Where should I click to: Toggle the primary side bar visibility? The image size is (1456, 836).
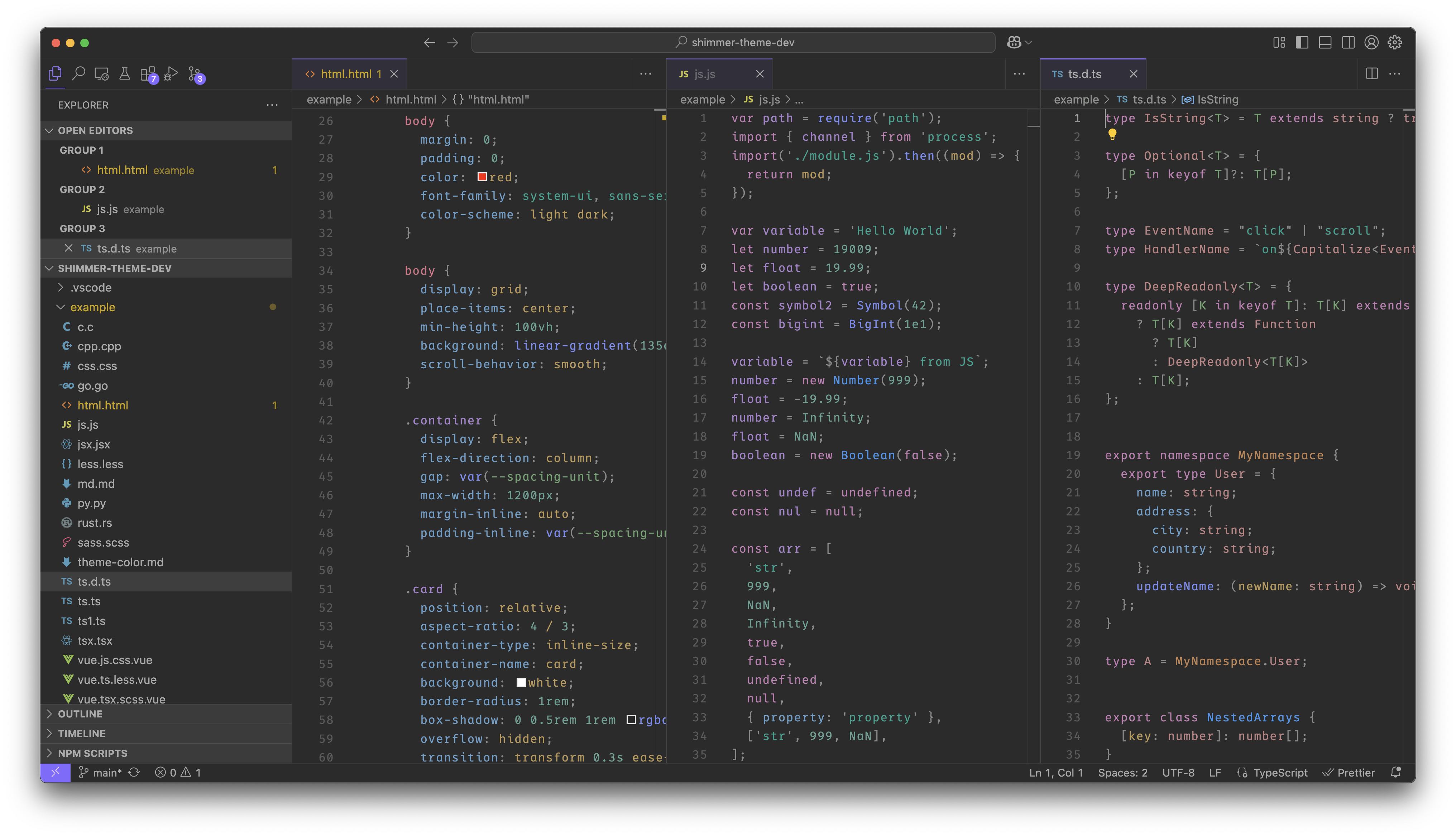click(1302, 43)
